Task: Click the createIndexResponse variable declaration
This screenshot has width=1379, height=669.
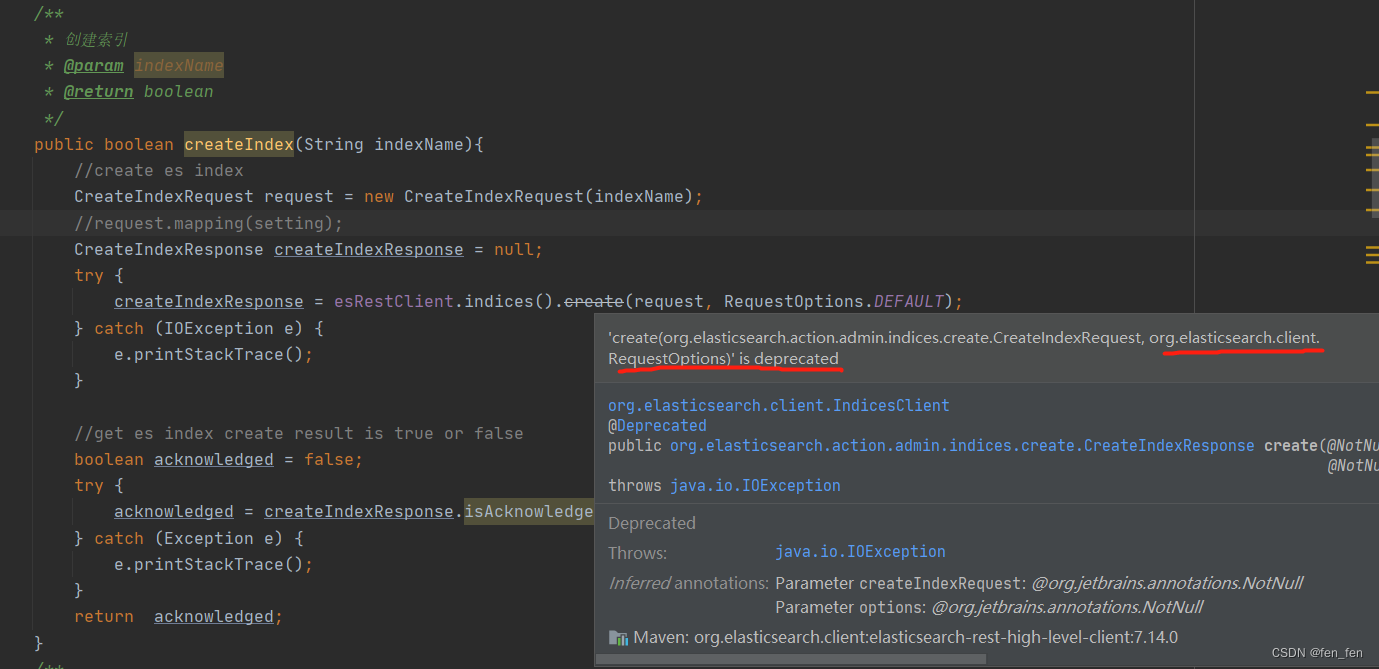Action: (x=368, y=249)
